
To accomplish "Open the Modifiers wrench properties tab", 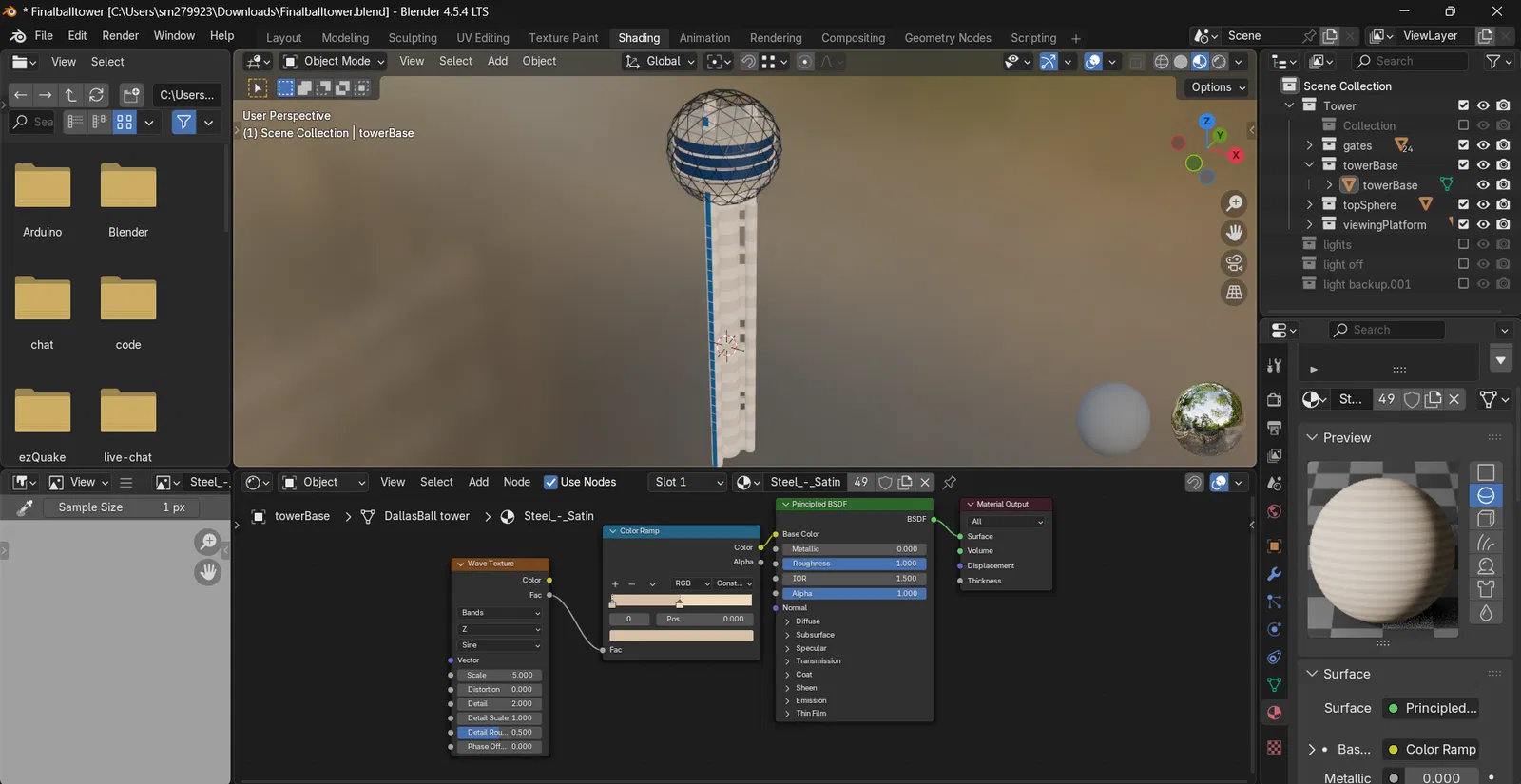I will pyautogui.click(x=1275, y=574).
